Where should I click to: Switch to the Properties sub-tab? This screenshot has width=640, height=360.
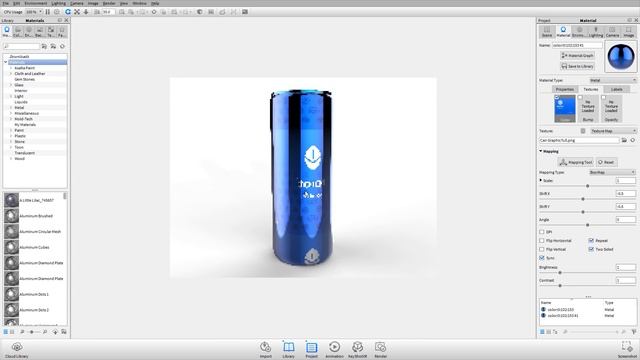tap(565, 89)
